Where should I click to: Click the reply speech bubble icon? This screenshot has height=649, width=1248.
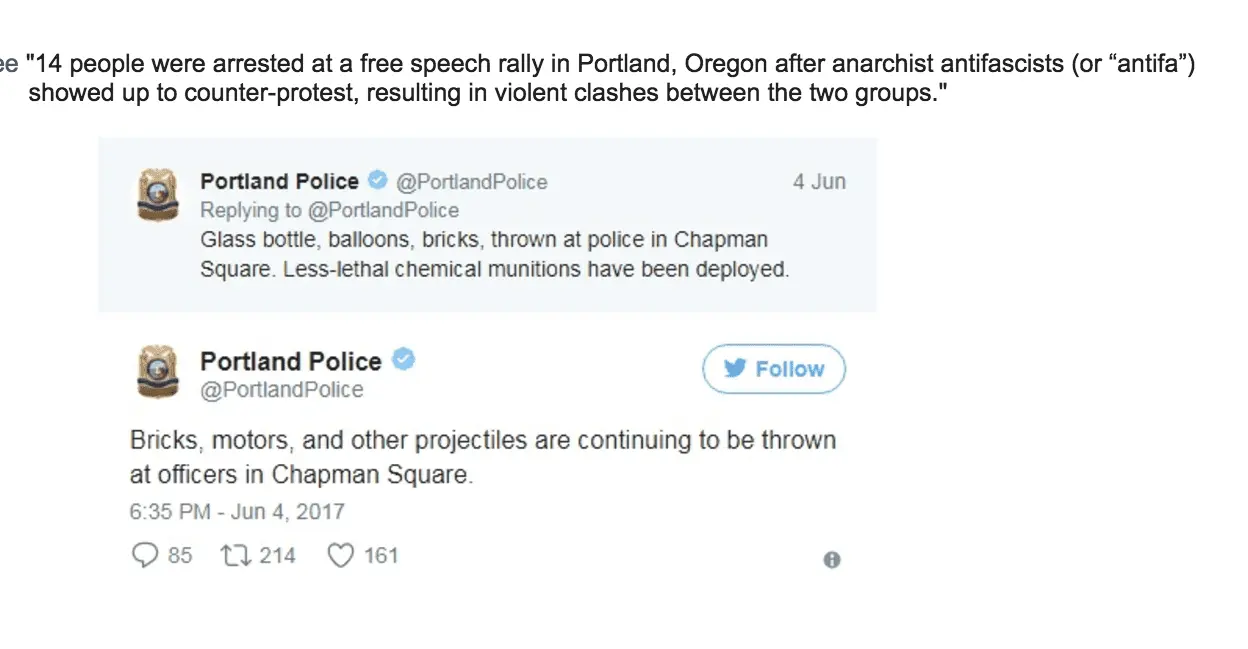pyautogui.click(x=145, y=555)
